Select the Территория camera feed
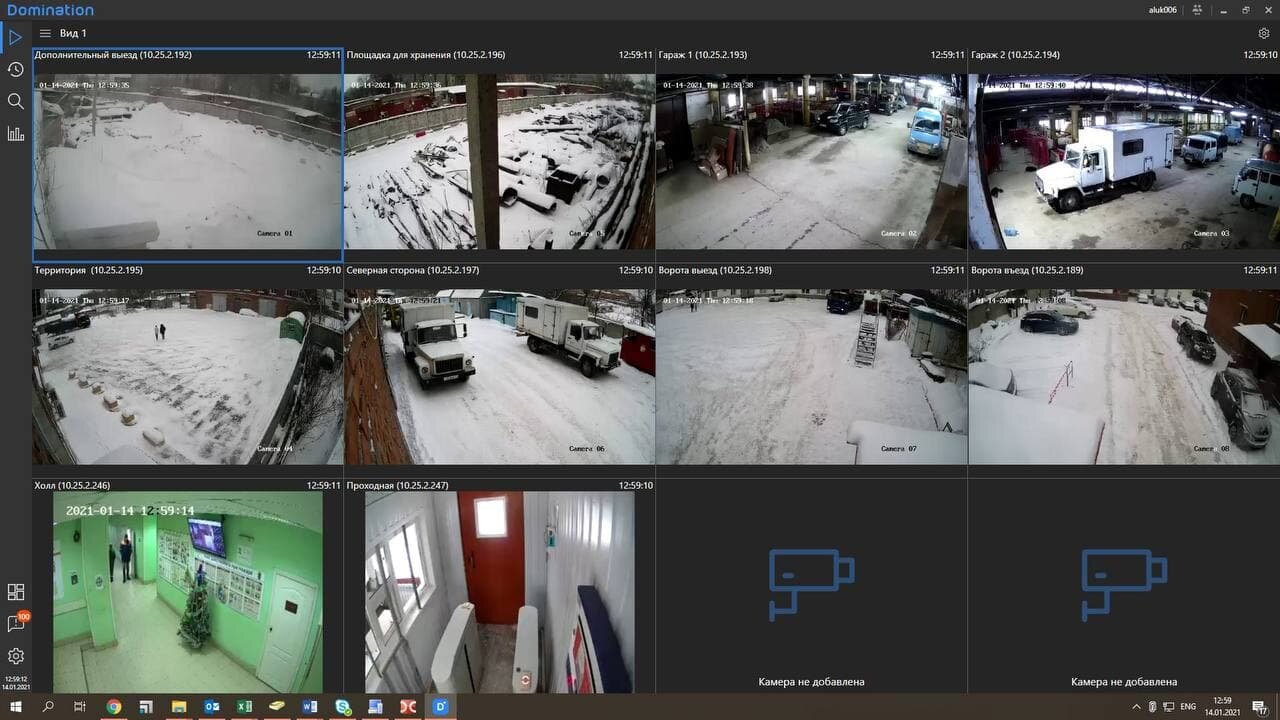Image resolution: width=1280 pixels, height=720 pixels. (x=188, y=377)
